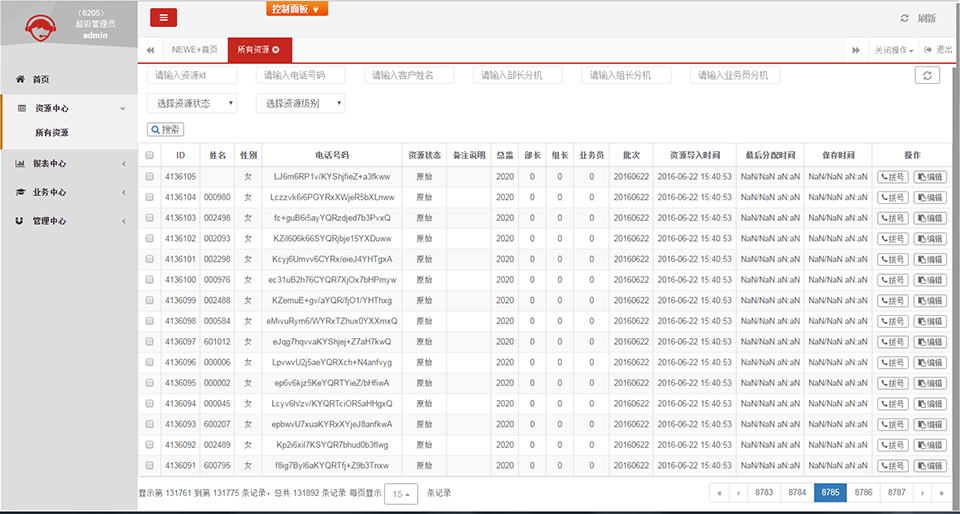Click the red hamburger menu button
Screen dimensions: 960x514
[x=163, y=18]
